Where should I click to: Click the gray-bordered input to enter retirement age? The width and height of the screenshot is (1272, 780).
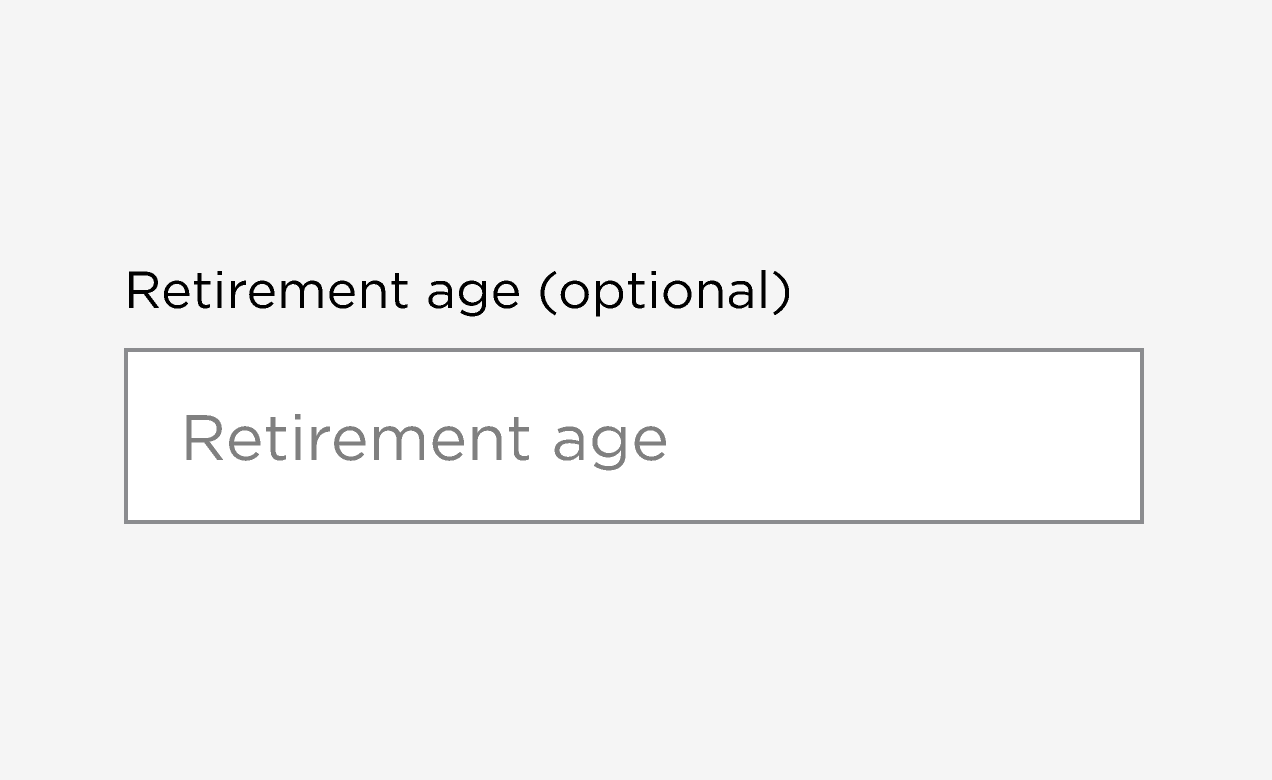tap(633, 436)
